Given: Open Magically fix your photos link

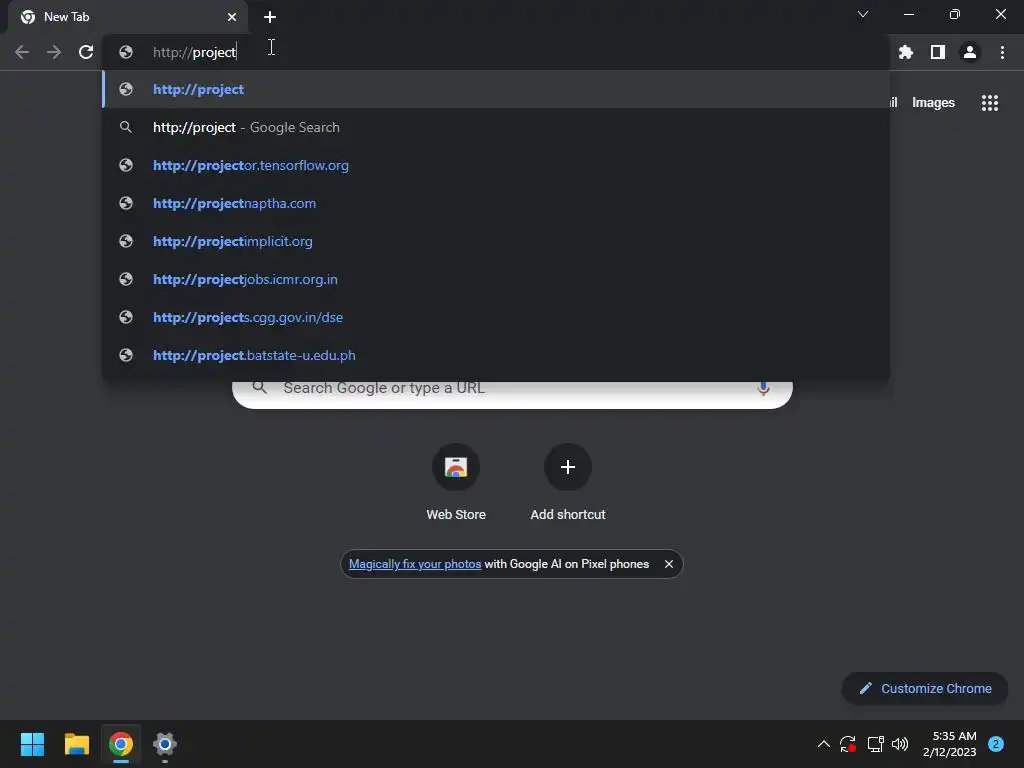Looking at the screenshot, I should tap(415, 564).
